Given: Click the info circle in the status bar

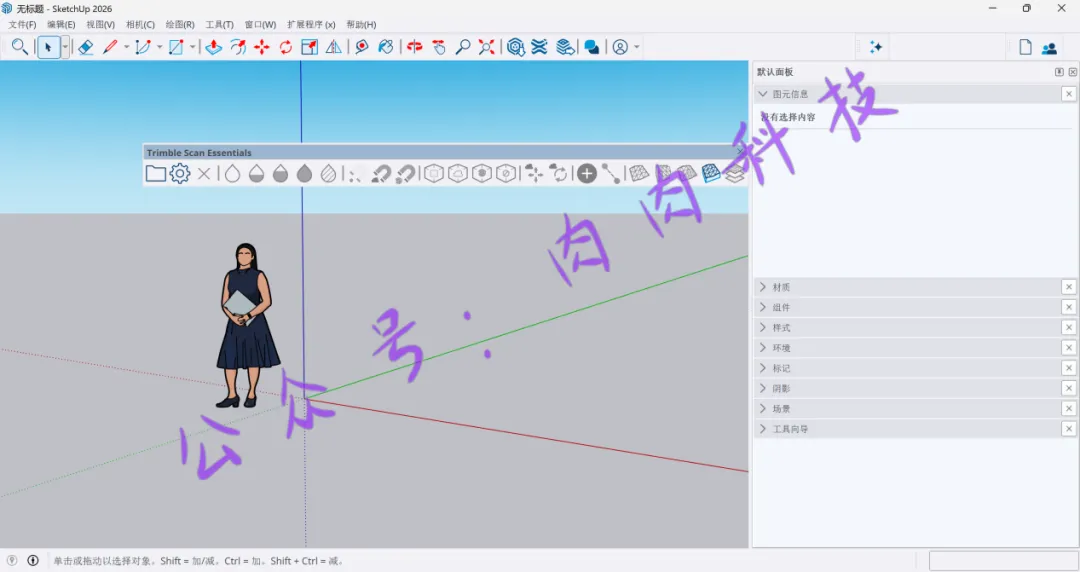Looking at the screenshot, I should [x=33, y=560].
